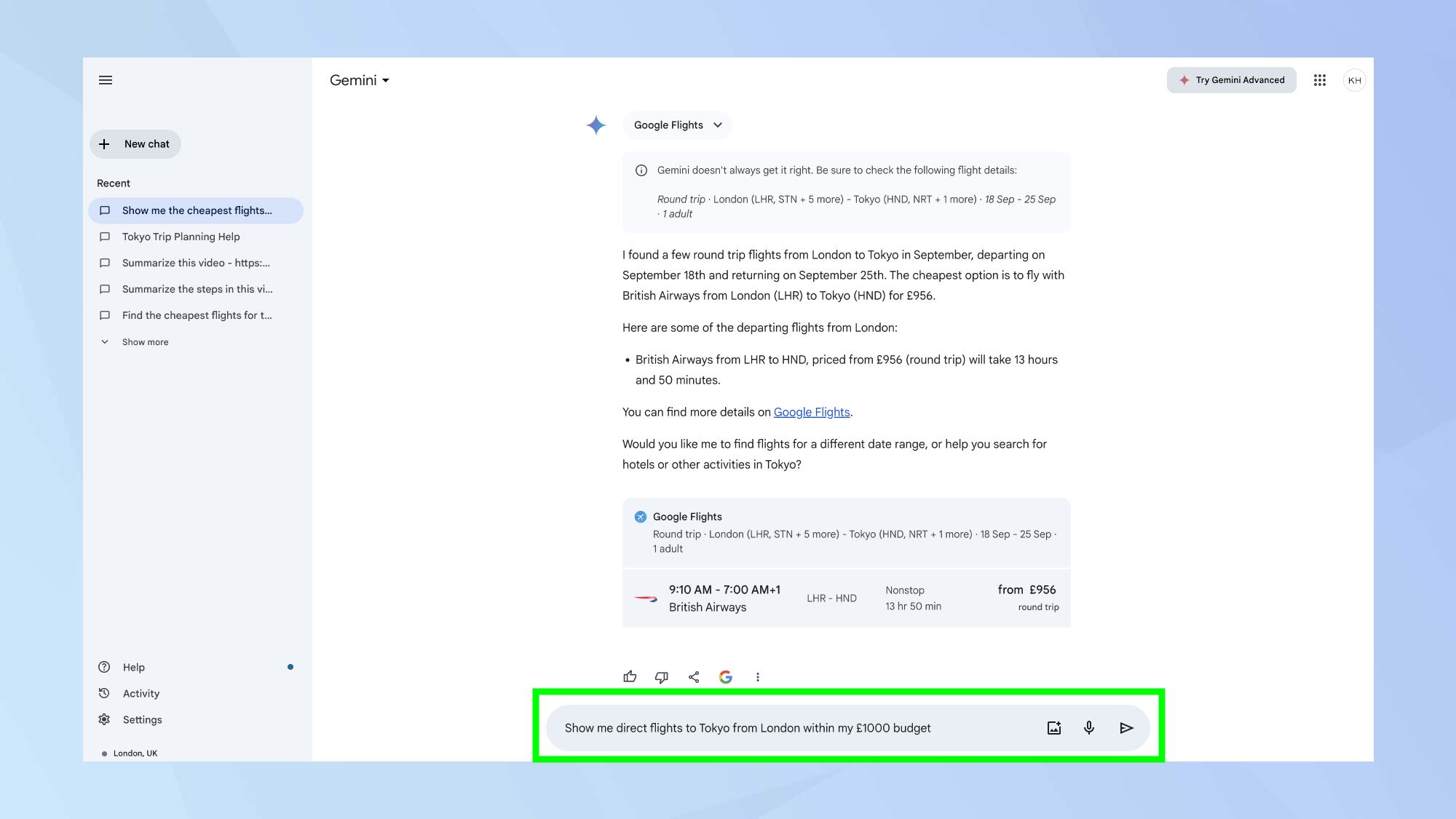
Task: Open the hamburger main menu
Action: pos(106,80)
